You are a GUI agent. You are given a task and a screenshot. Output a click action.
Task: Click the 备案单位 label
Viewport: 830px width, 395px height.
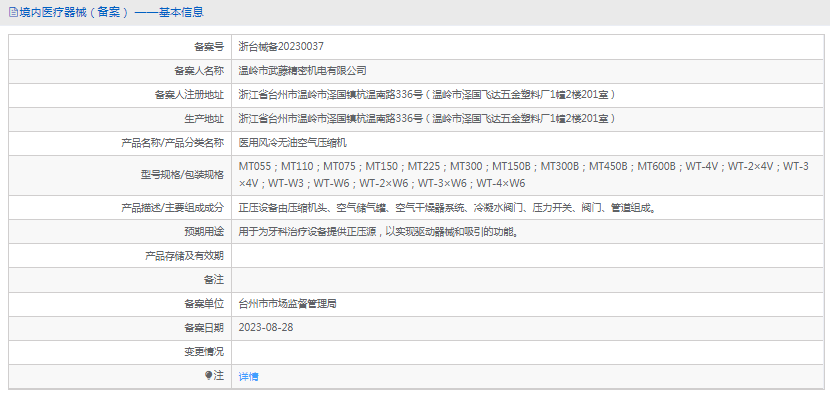[204, 303]
